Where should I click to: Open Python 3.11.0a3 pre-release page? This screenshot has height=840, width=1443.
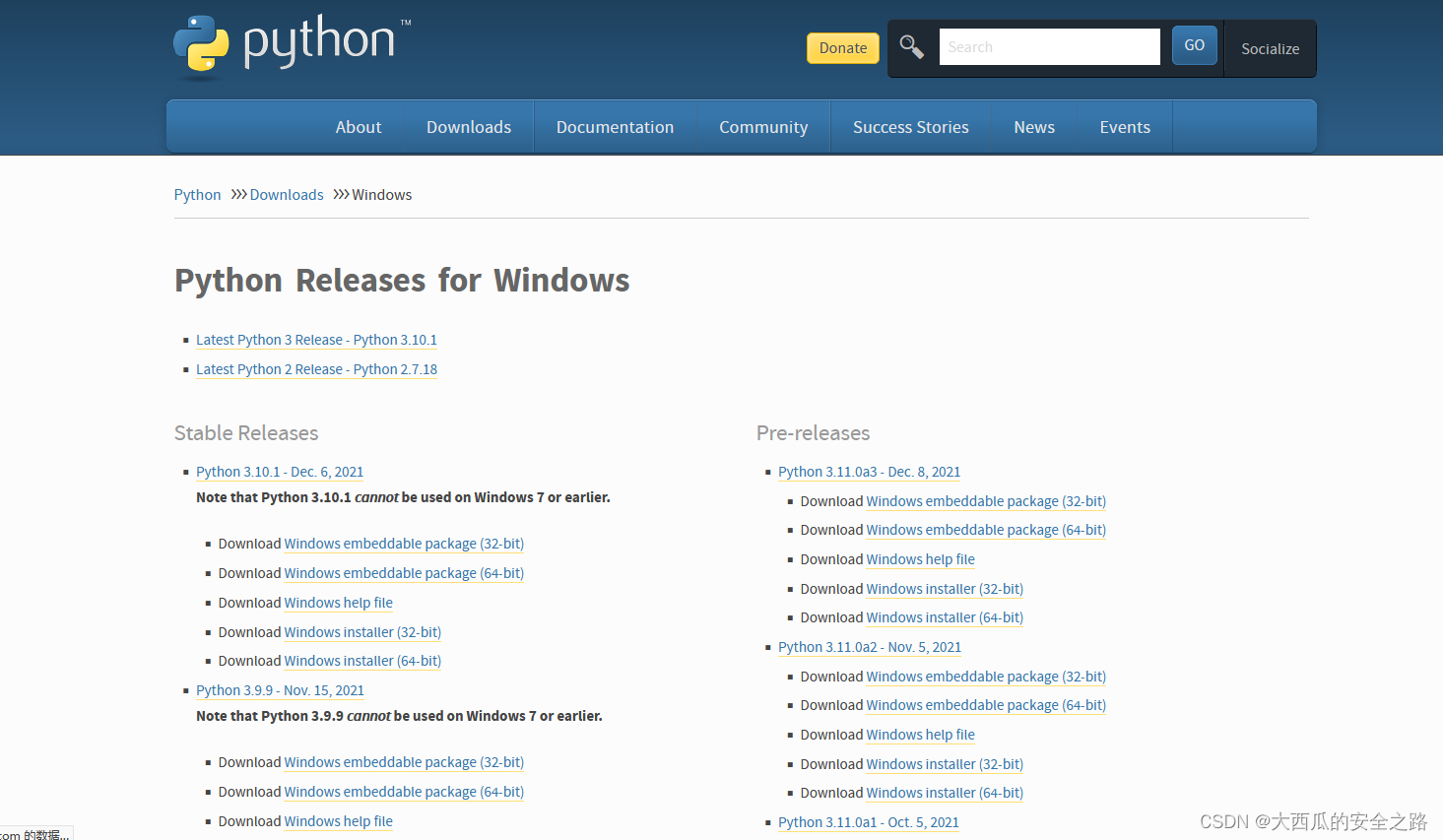pyautogui.click(x=869, y=472)
